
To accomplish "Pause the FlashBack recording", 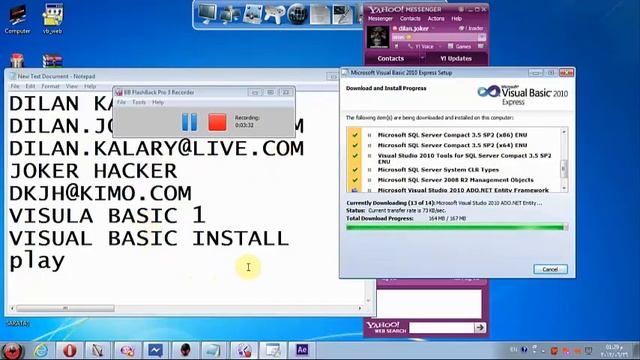I will [x=189, y=122].
